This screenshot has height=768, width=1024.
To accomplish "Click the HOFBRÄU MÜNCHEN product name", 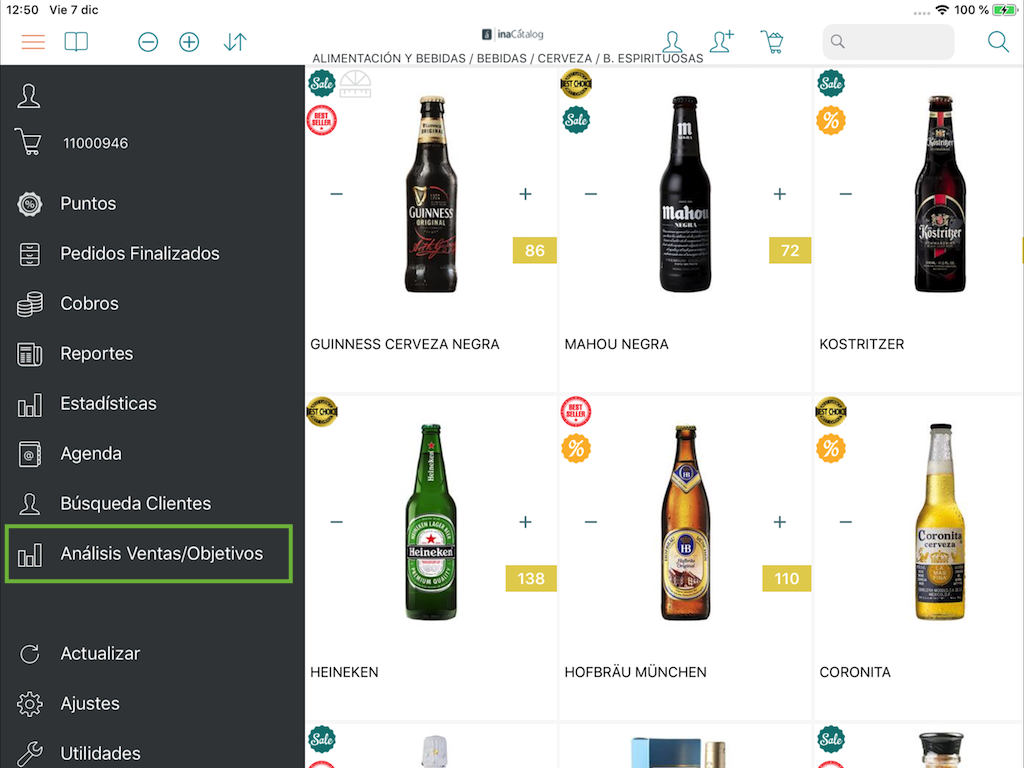I will click(635, 672).
